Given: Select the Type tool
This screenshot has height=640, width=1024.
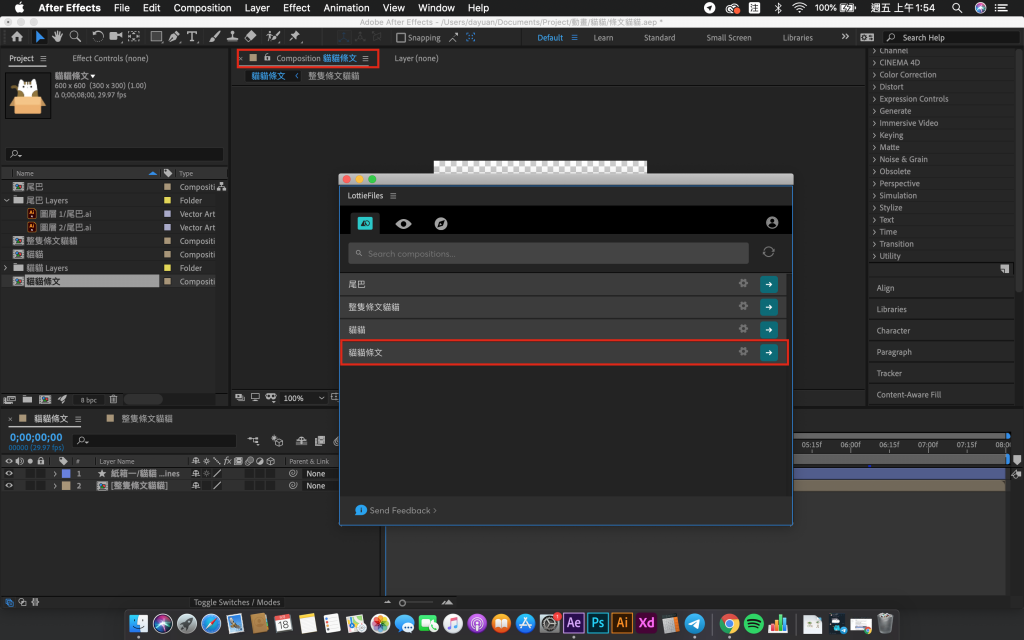Looking at the screenshot, I should (192, 37).
